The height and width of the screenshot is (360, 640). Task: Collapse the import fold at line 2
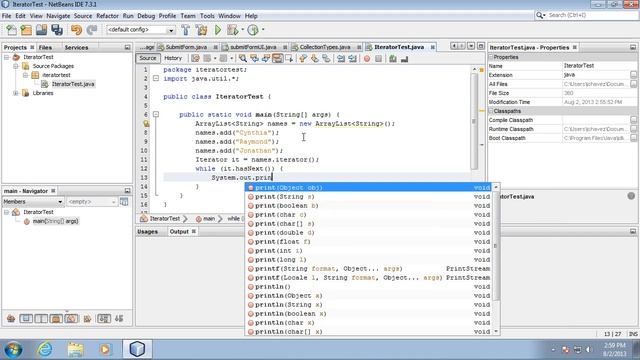(156, 78)
